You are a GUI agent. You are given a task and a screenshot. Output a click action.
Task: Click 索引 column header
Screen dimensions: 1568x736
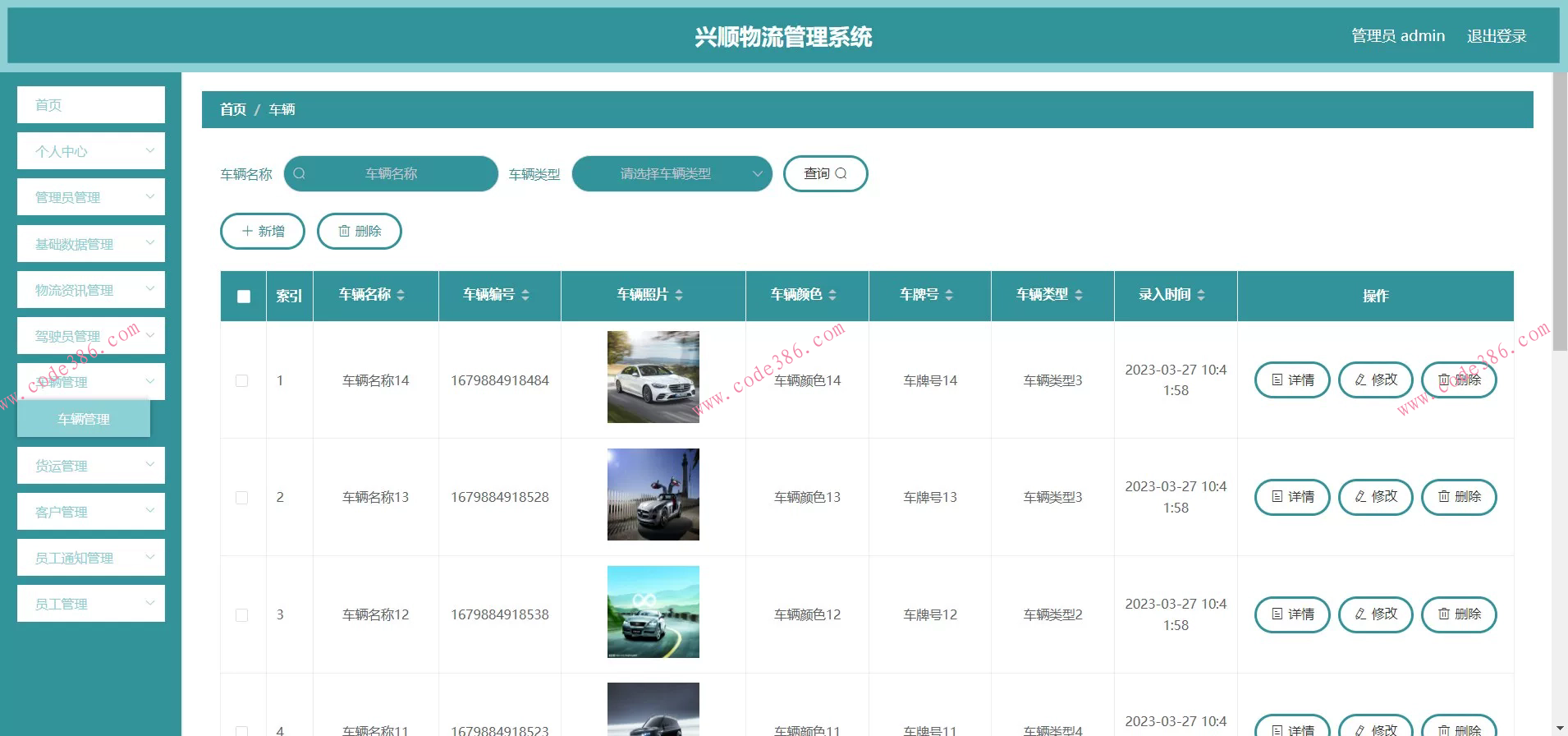coord(289,296)
